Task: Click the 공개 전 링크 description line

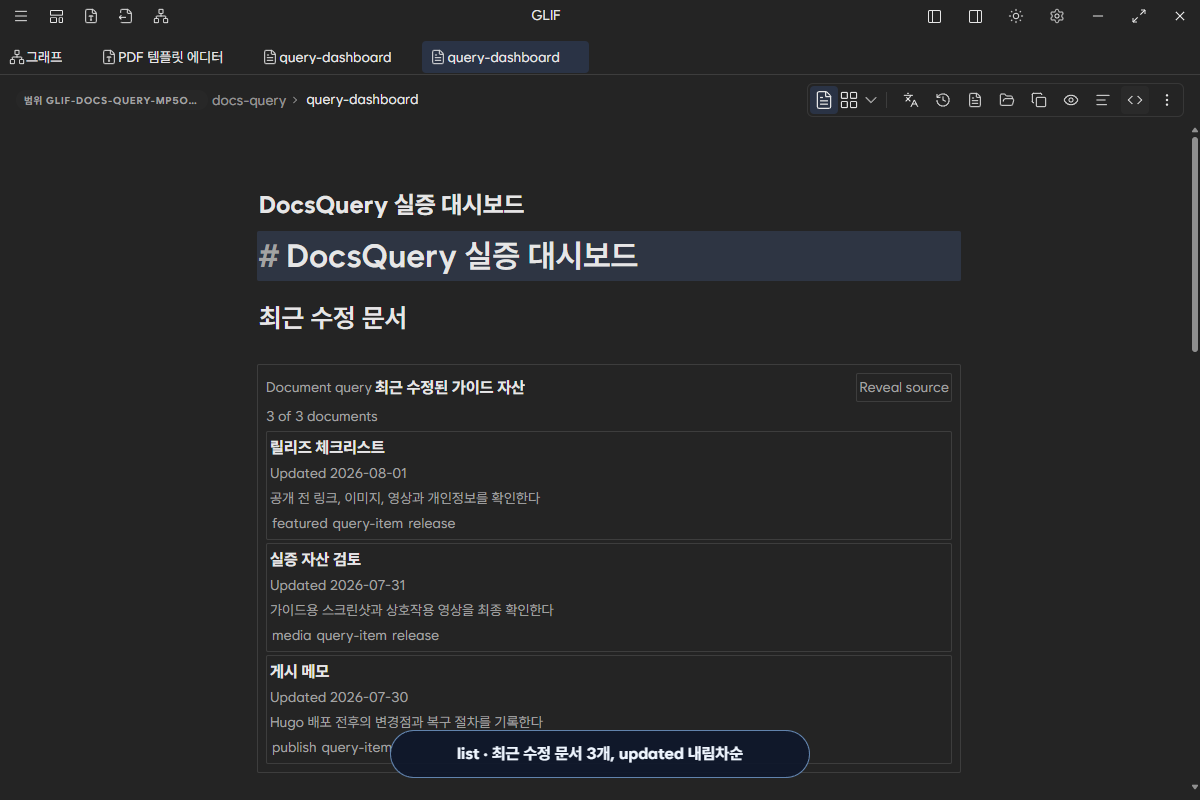Action: [405, 498]
